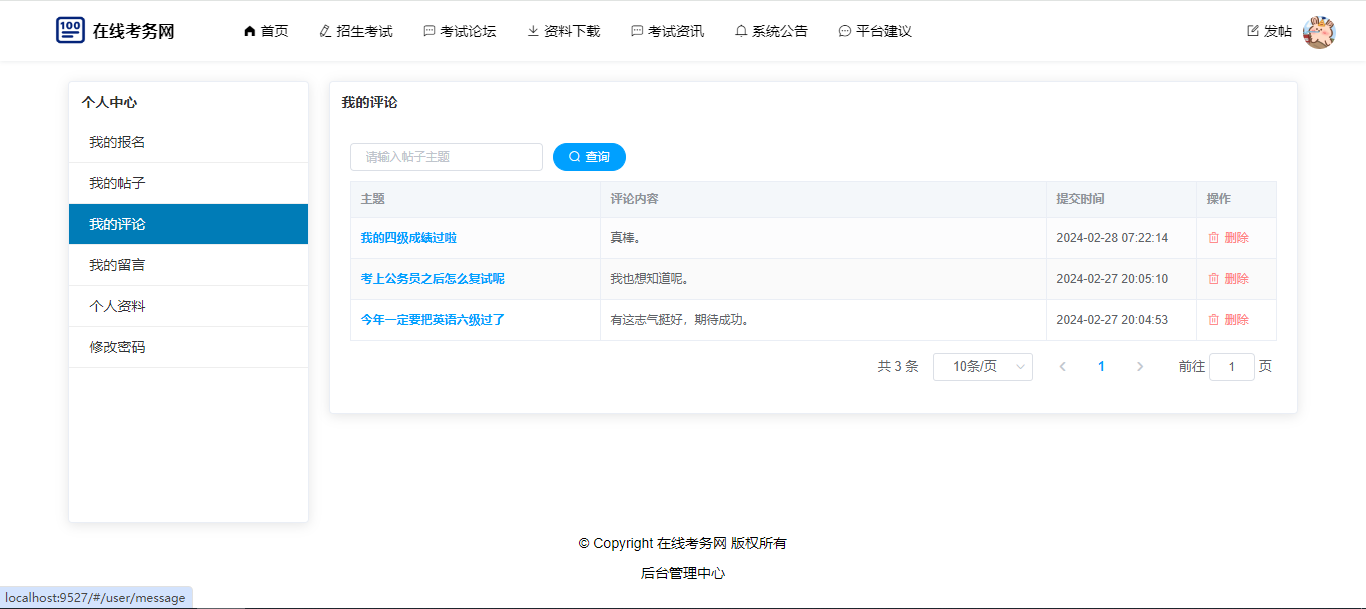This screenshot has height=609, width=1366.
Task: Click the page number jump input
Action: (1231, 367)
